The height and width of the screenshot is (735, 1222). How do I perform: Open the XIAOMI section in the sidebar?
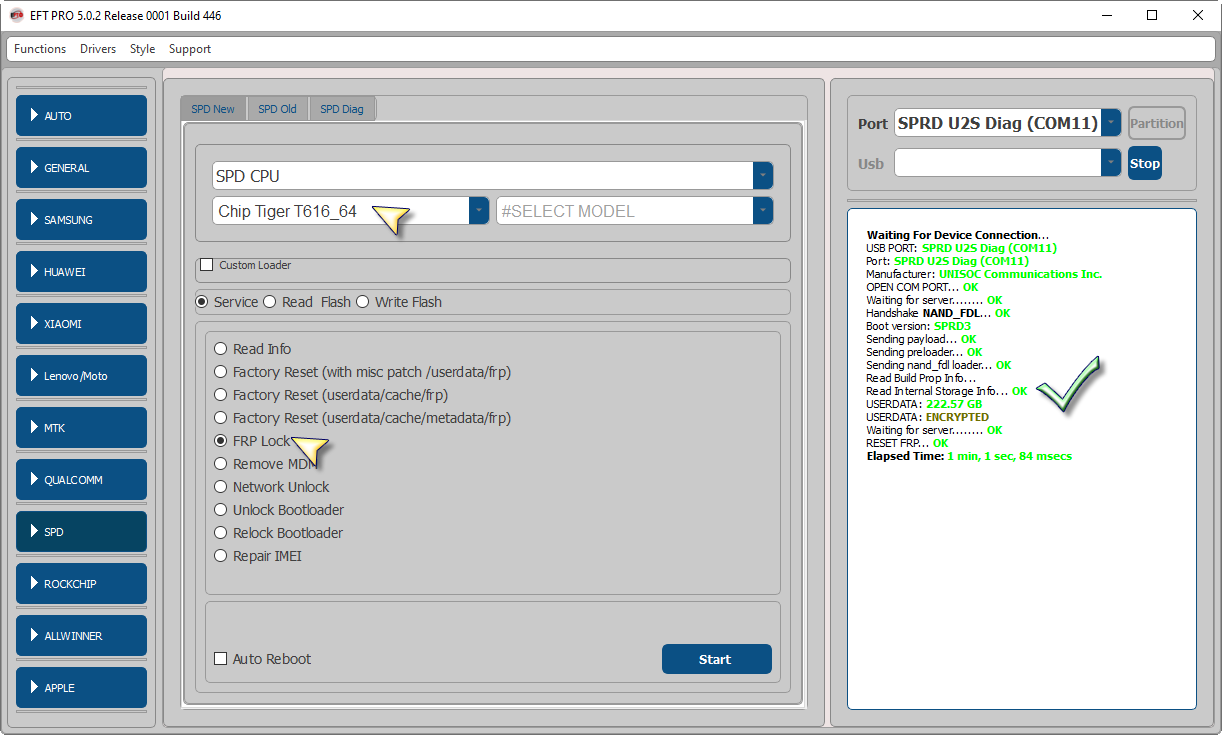tap(81, 324)
